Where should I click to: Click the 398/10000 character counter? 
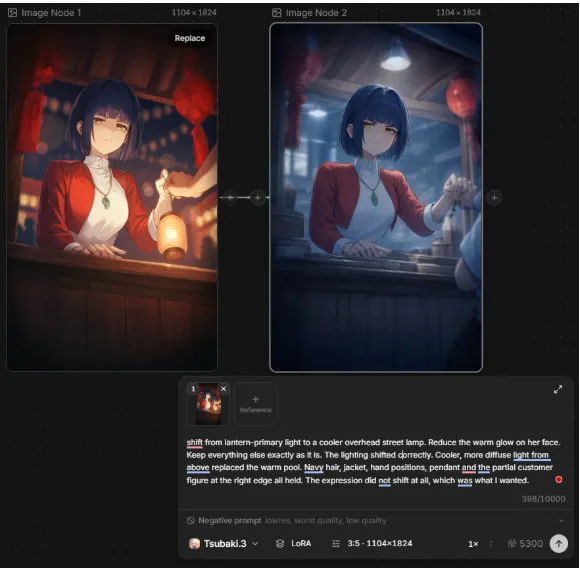(x=543, y=499)
